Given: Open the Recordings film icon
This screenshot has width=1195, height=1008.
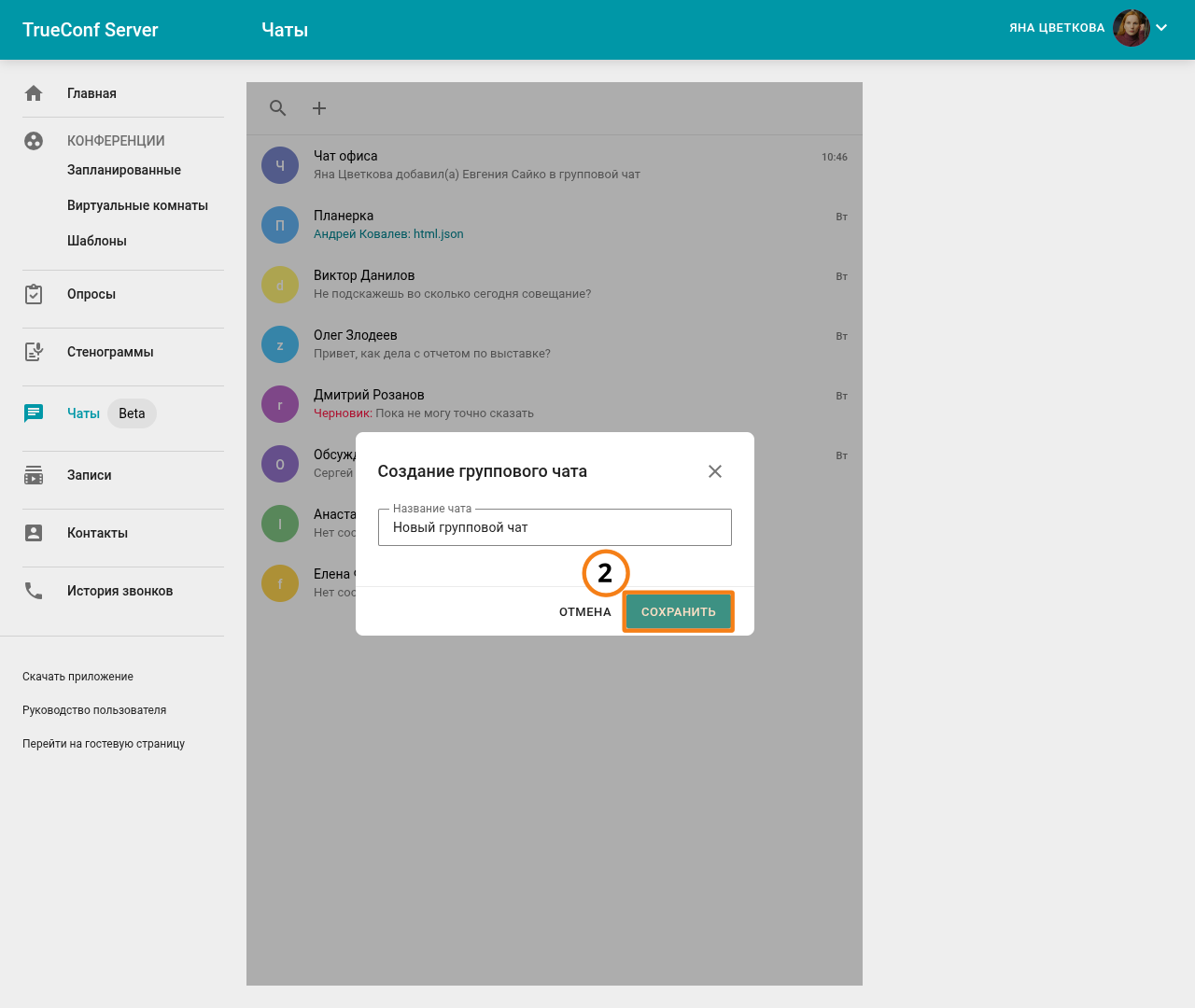Looking at the screenshot, I should pos(34,475).
